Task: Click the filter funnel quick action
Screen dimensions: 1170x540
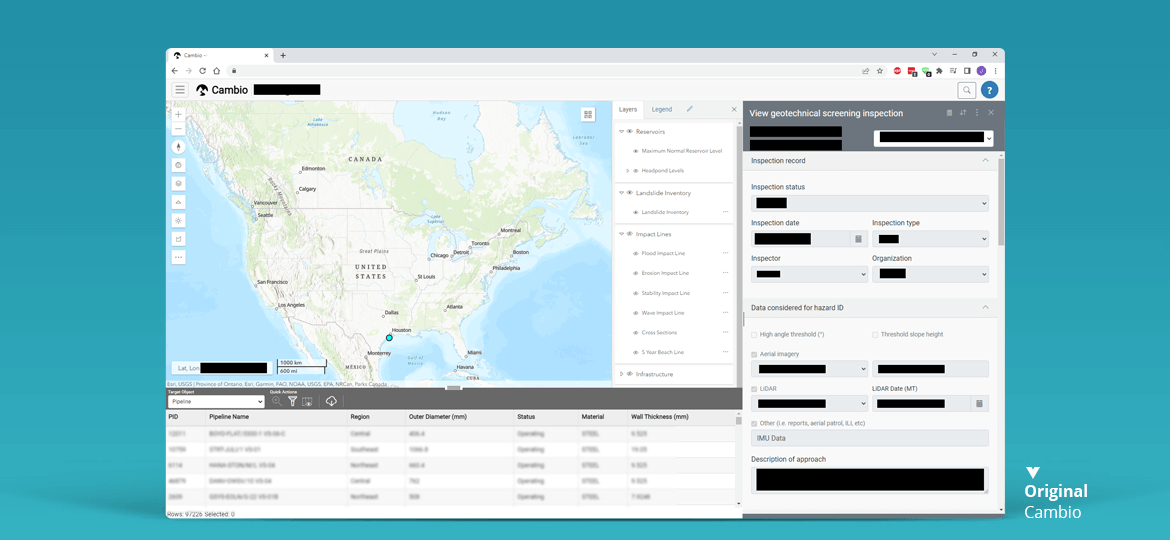Action: (x=293, y=401)
